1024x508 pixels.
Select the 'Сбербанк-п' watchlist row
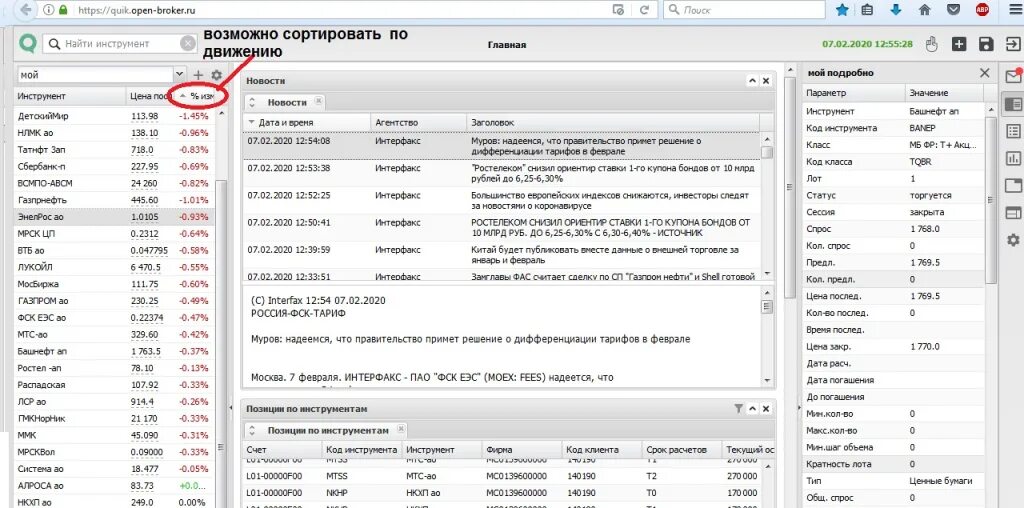coord(114,167)
